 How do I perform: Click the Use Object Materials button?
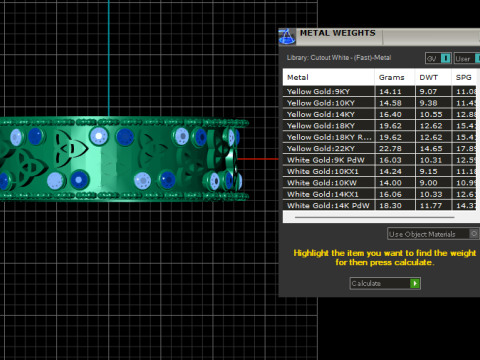[x=433, y=234]
